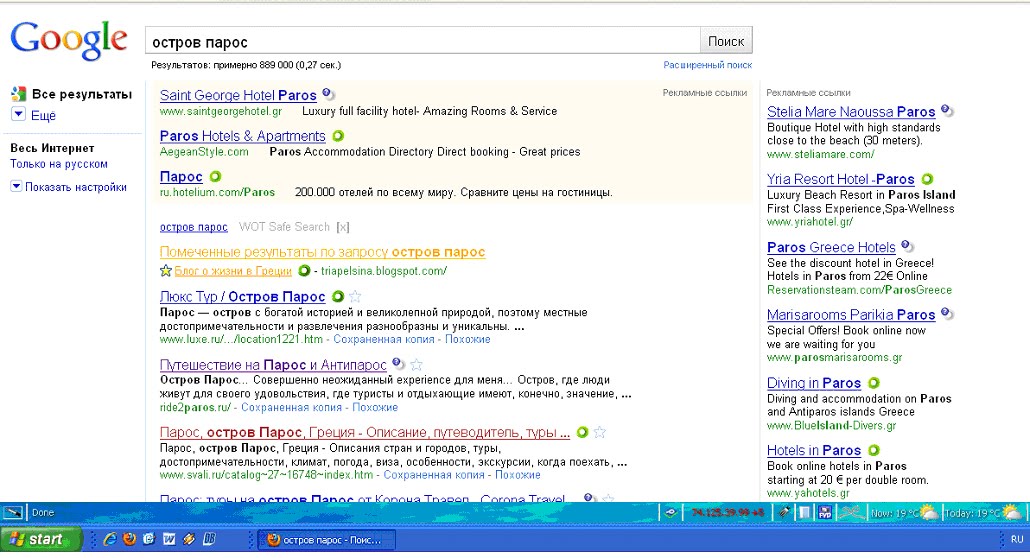Image resolution: width=1030 pixels, height=558 pixels.
Task: Click the WOT icon beside Marisarooms Parikia Paros
Action: [947, 314]
